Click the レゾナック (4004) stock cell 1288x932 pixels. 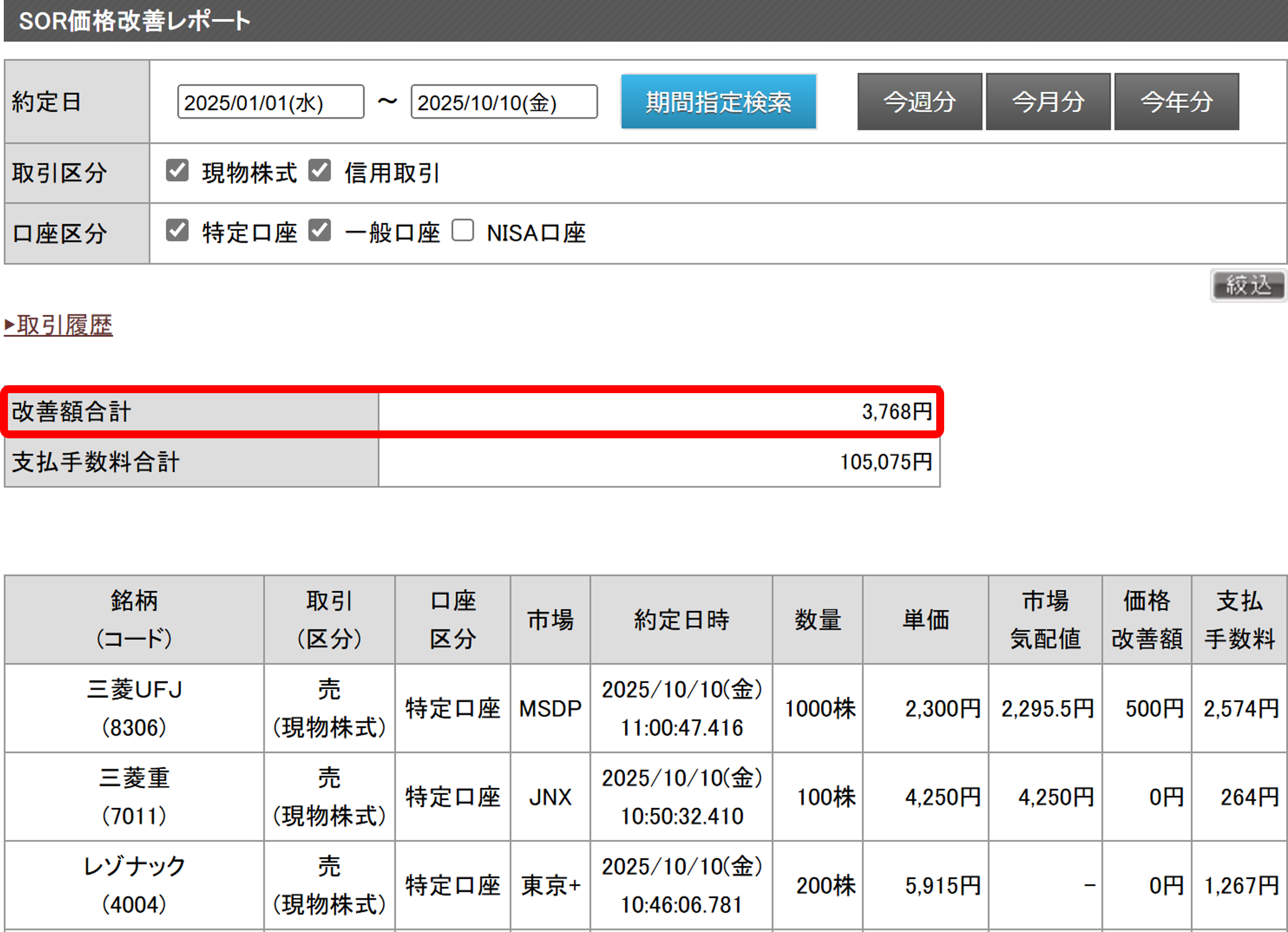coord(134,885)
